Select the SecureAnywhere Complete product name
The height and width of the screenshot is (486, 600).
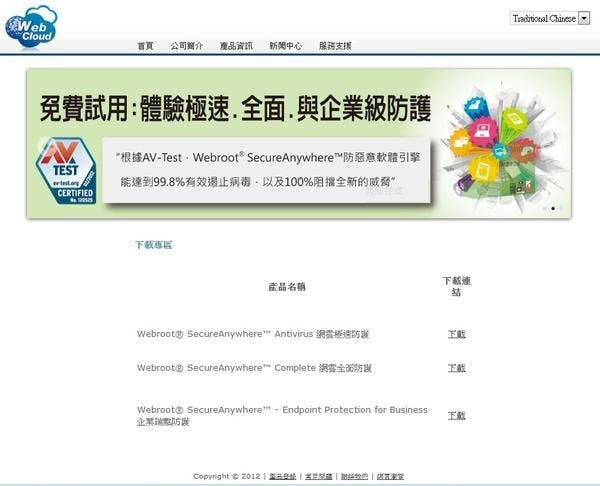(254, 368)
